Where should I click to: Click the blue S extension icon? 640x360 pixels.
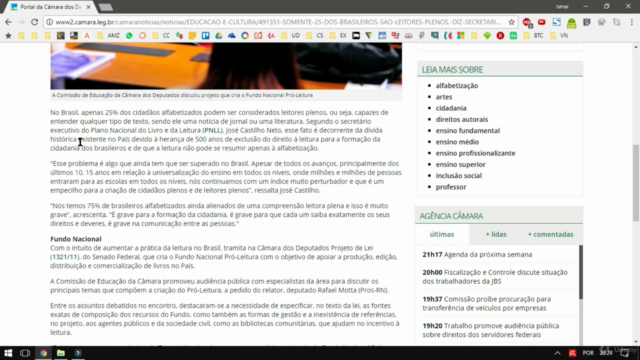pos(557,22)
